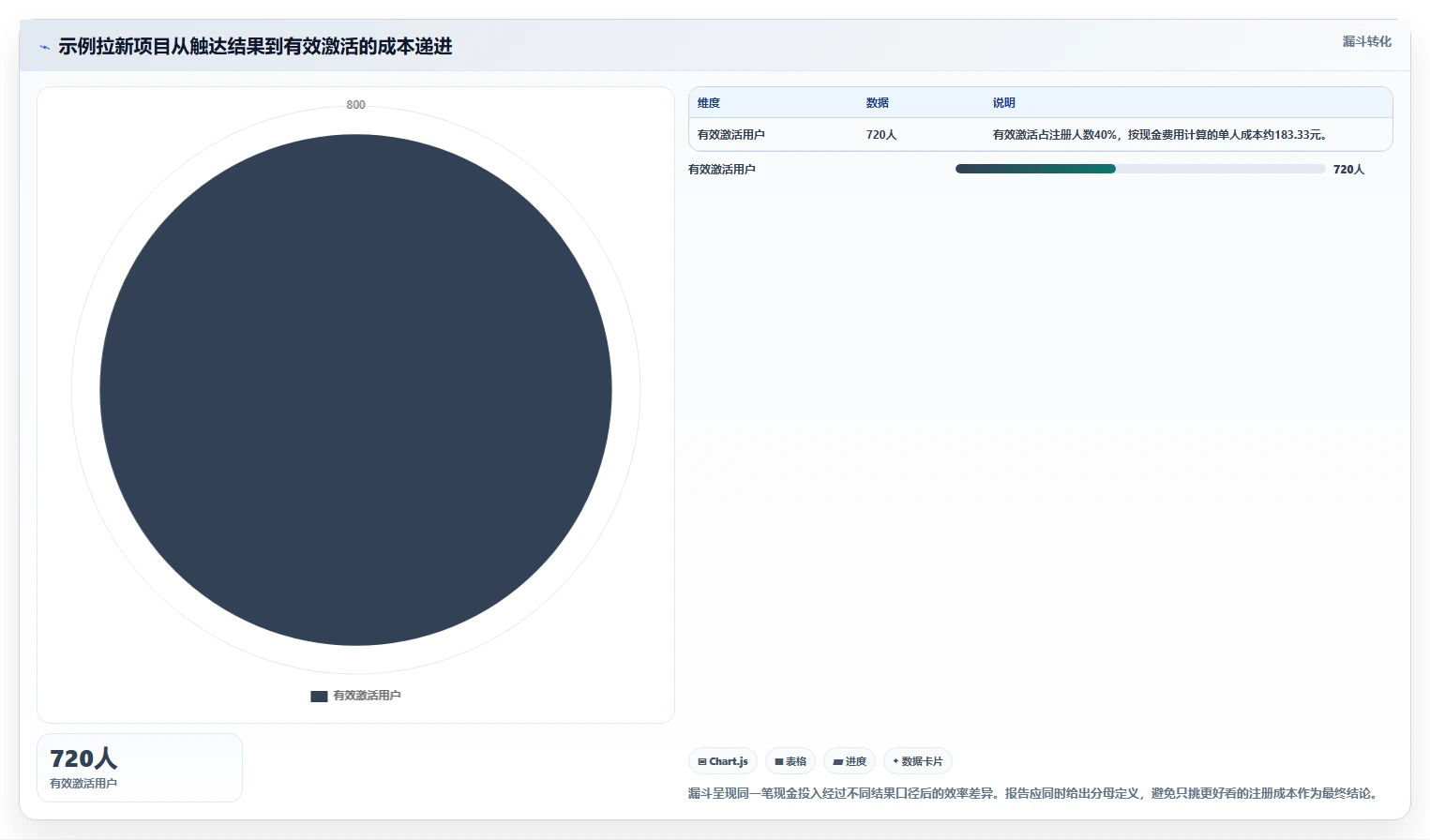Click the 720人 data card number
Screen dimensions: 1430x840
83,758
